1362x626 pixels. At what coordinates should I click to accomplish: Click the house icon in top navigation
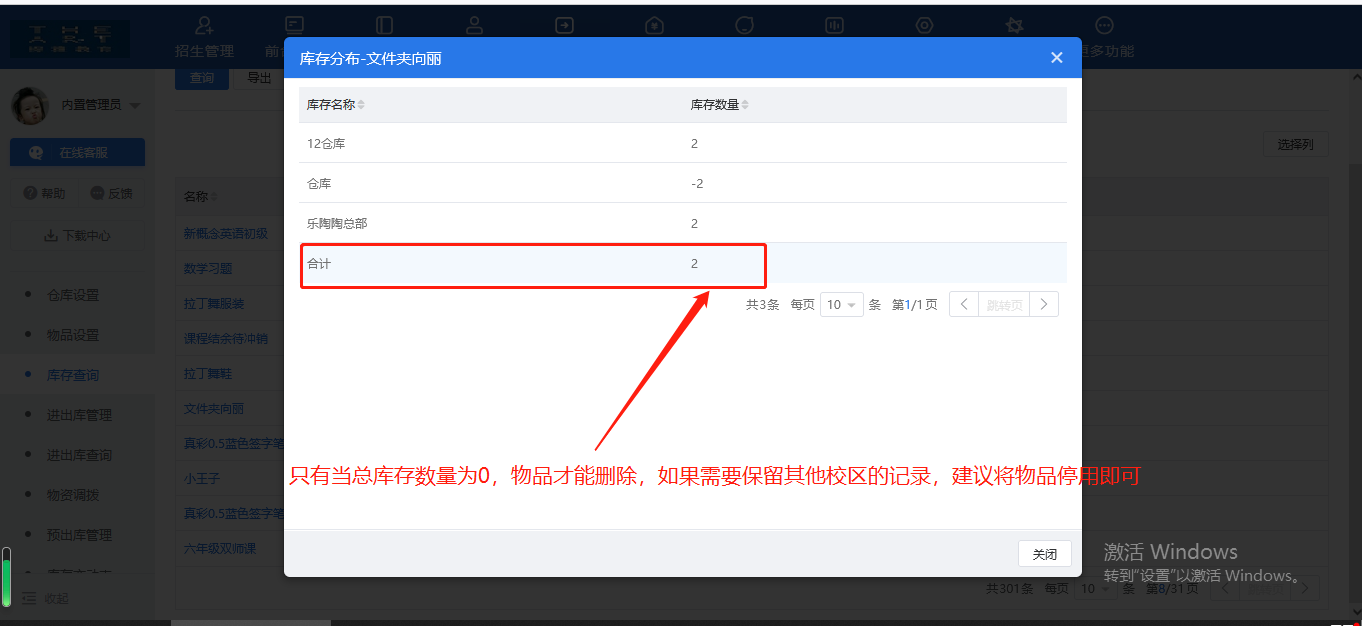654,25
